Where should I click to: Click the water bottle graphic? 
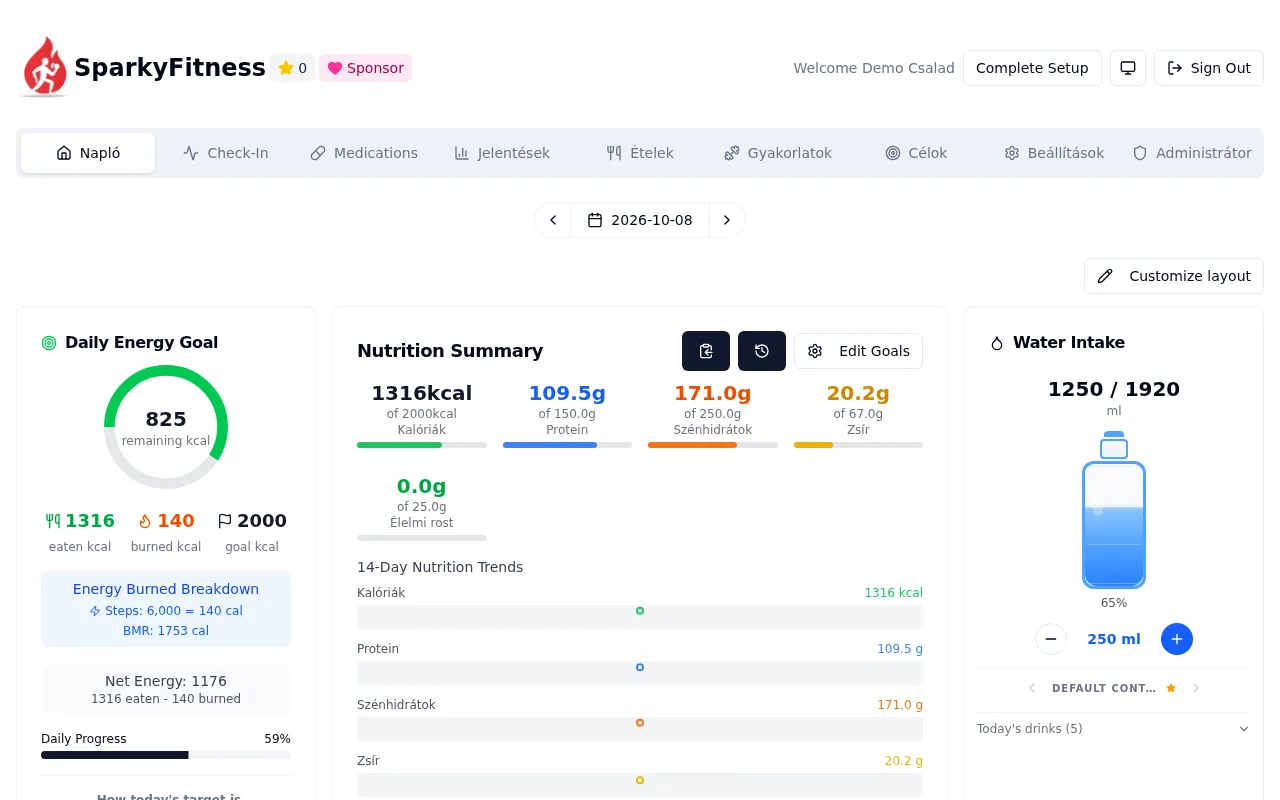[x=1114, y=510]
